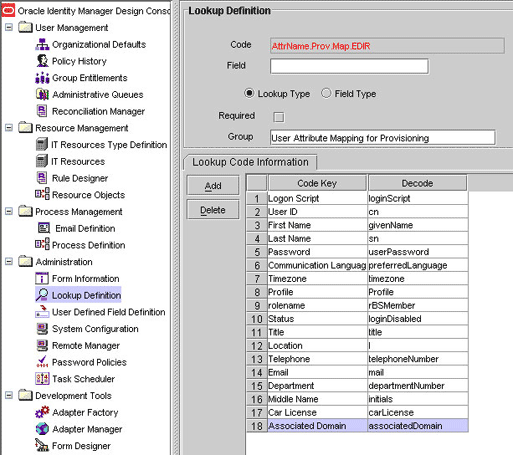Click the givenName decode cell
The image size is (513, 455).
418,225
